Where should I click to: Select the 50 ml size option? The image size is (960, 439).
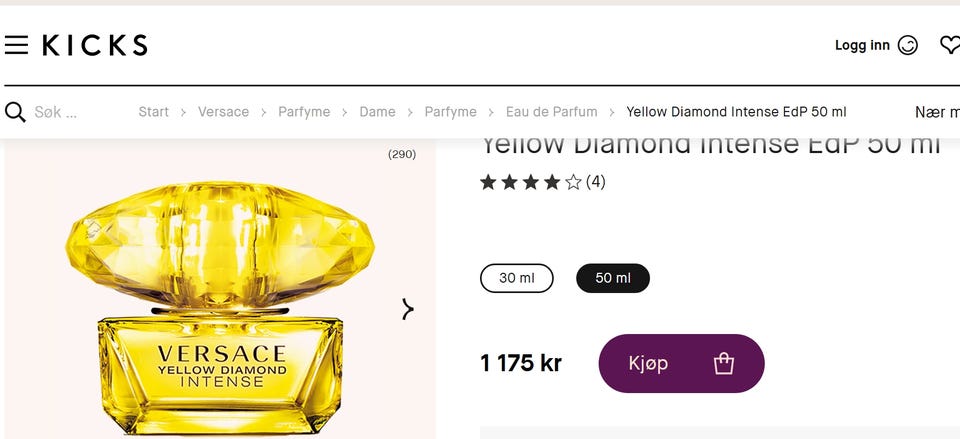[613, 278]
